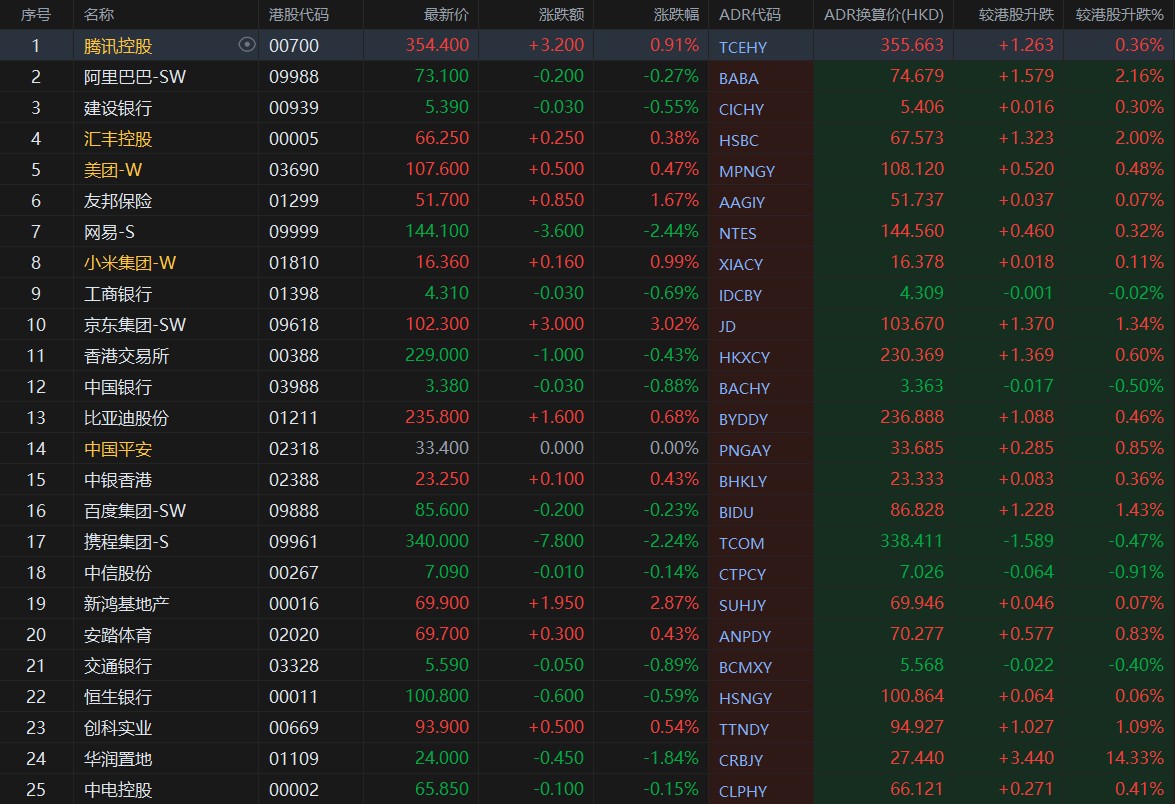This screenshot has width=1175, height=804.
Task: Click the 涨跌额 column header
Action: point(561,15)
